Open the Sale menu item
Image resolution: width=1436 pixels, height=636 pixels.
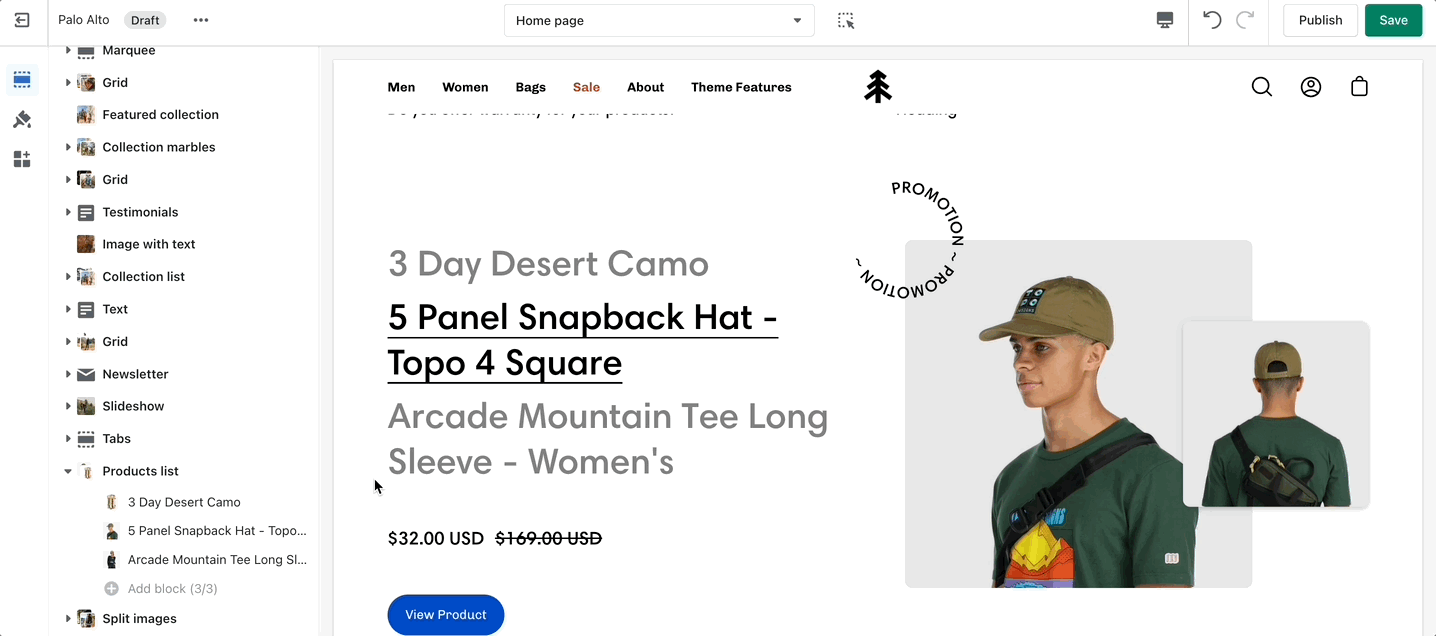tap(586, 87)
